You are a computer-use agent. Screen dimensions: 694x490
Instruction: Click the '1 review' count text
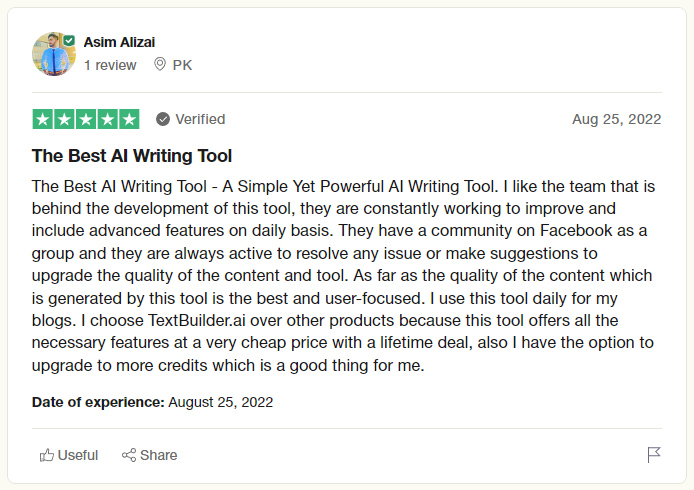click(x=110, y=65)
